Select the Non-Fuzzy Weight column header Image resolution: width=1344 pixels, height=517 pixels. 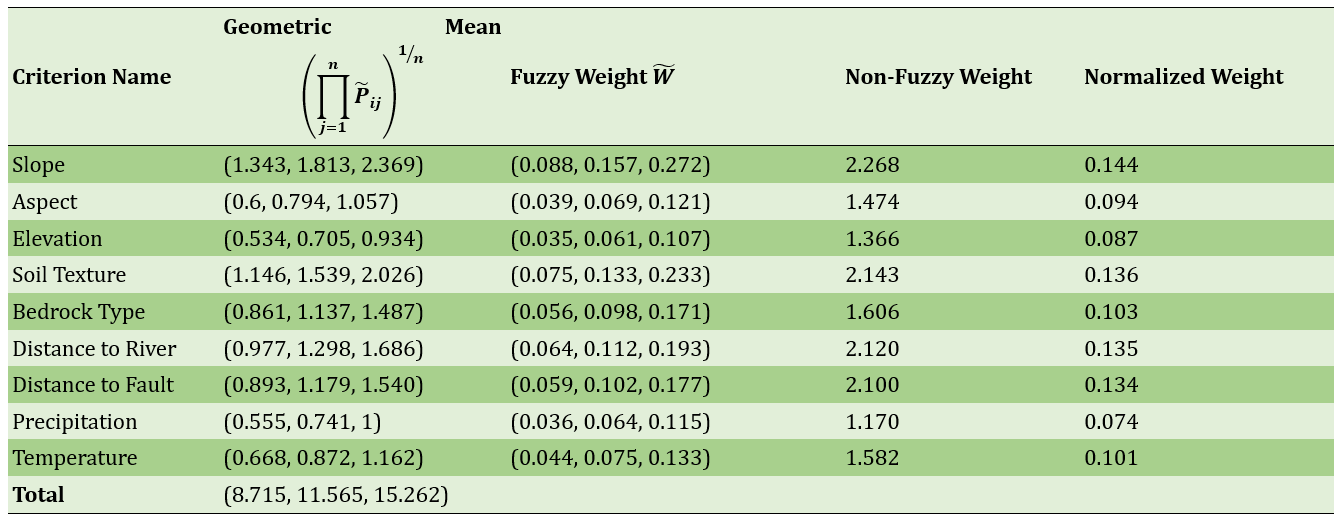938,77
